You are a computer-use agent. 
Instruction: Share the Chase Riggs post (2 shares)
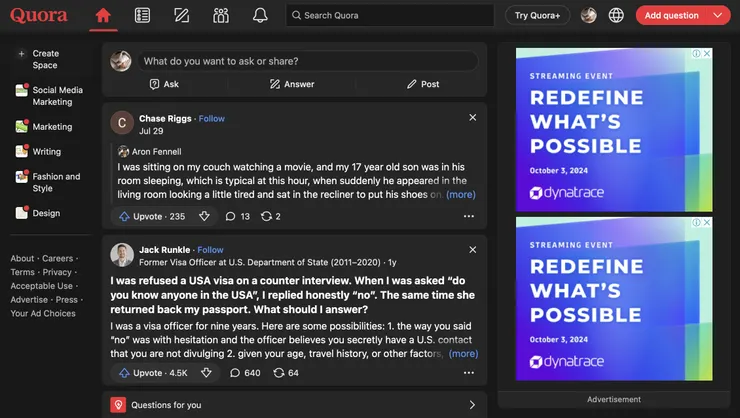[x=271, y=216]
